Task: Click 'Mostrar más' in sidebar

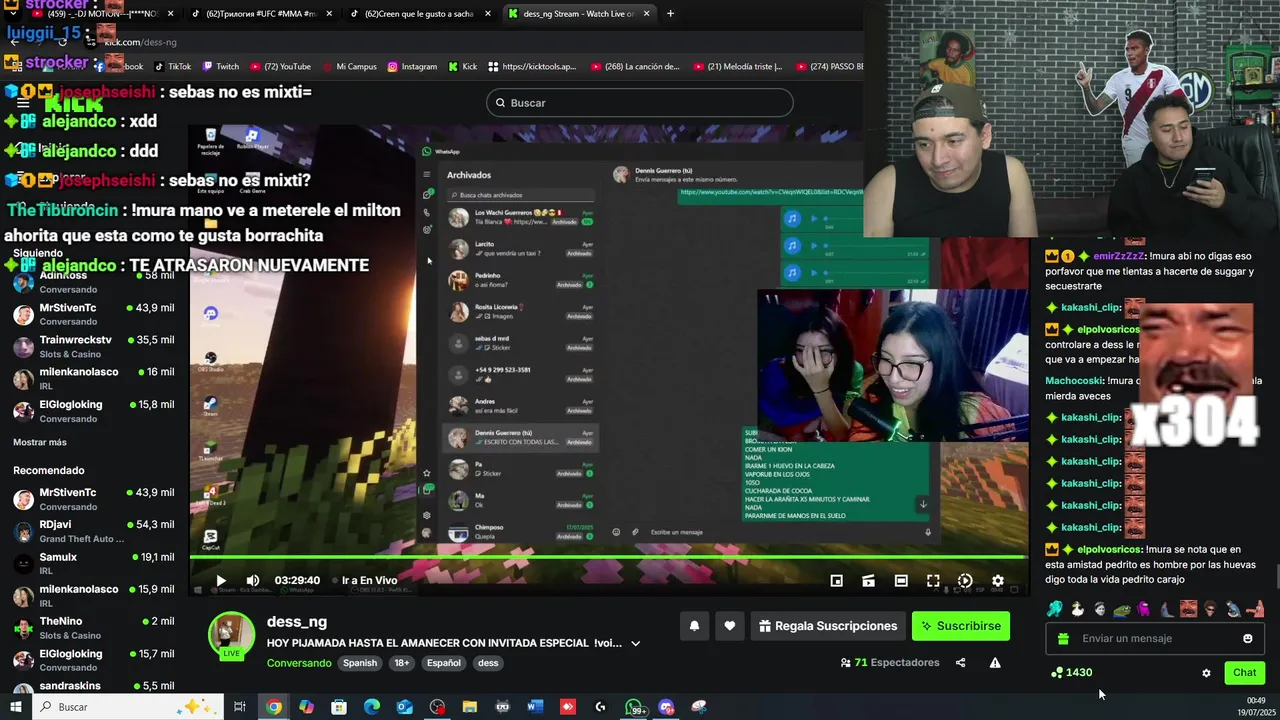Action: 40,442
